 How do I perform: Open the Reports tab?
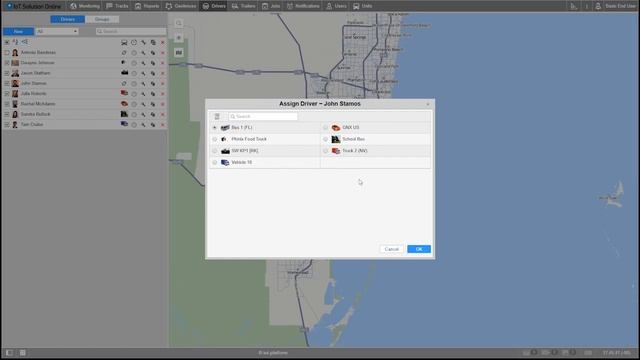pyautogui.click(x=147, y=6)
